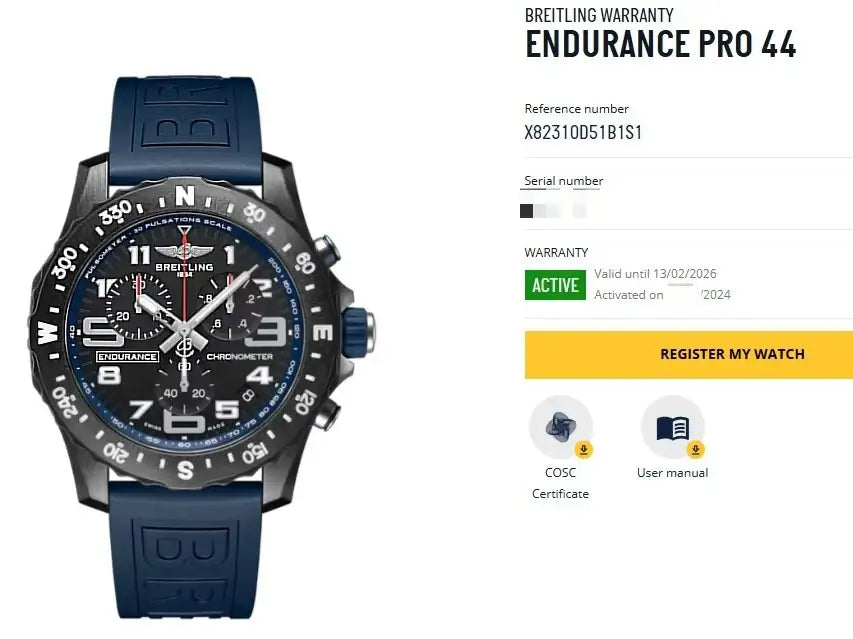Click the yellow download badge on User manual
The width and height of the screenshot is (853, 639).
(696, 450)
